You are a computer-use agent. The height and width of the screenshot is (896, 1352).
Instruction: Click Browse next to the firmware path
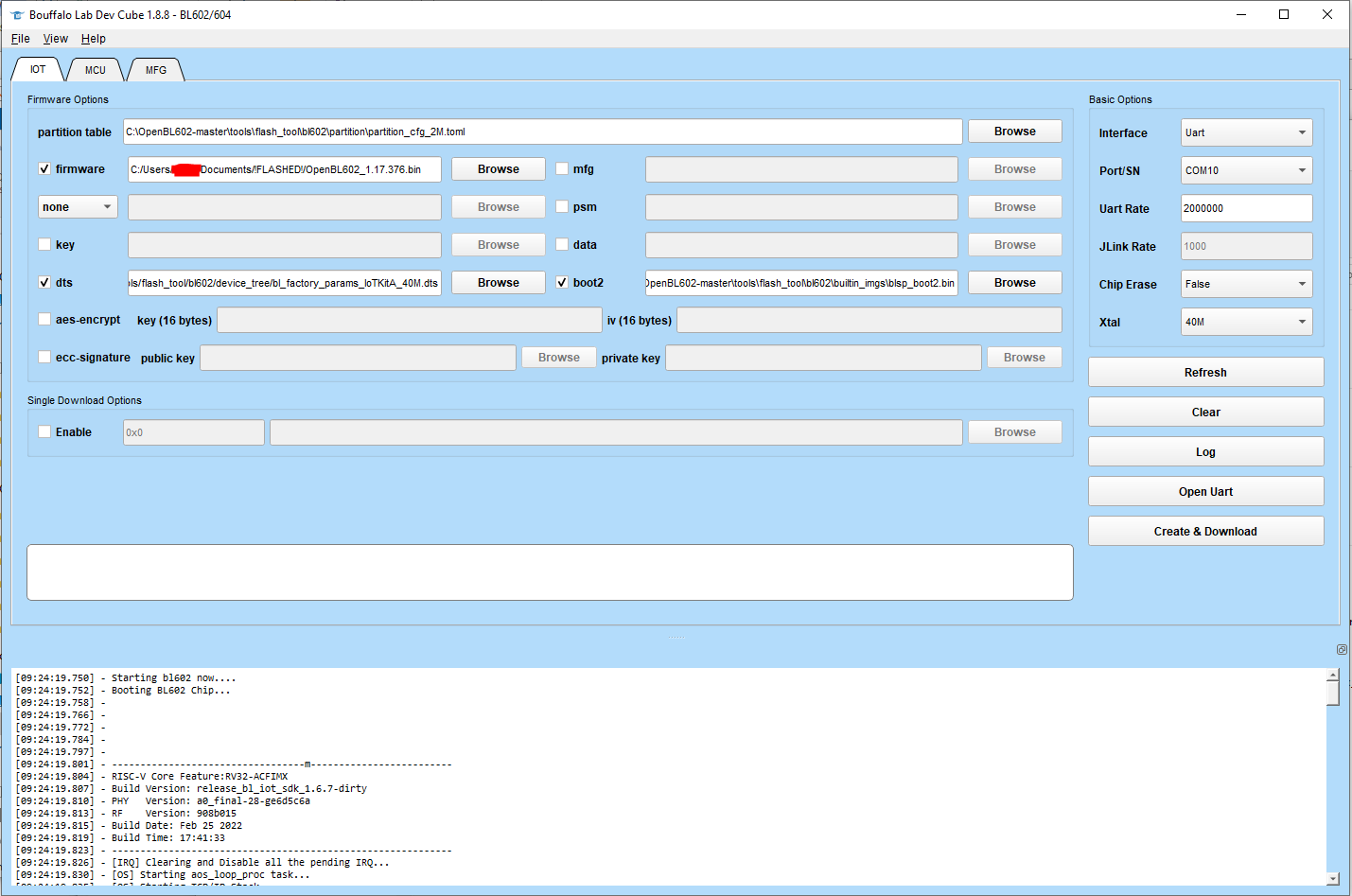point(499,169)
